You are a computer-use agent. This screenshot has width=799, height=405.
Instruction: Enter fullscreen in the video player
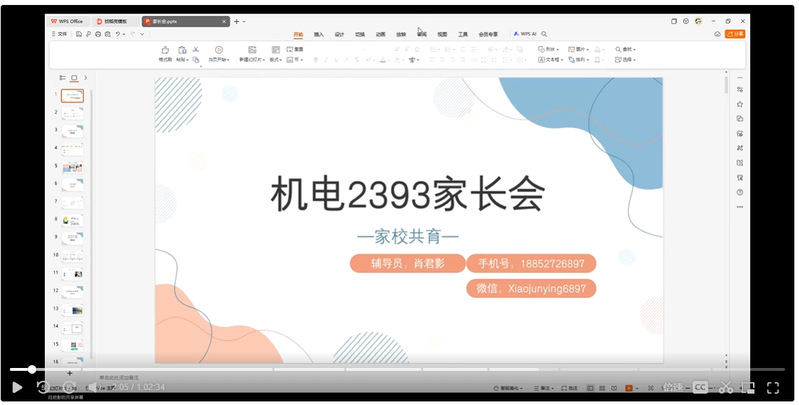click(x=774, y=387)
